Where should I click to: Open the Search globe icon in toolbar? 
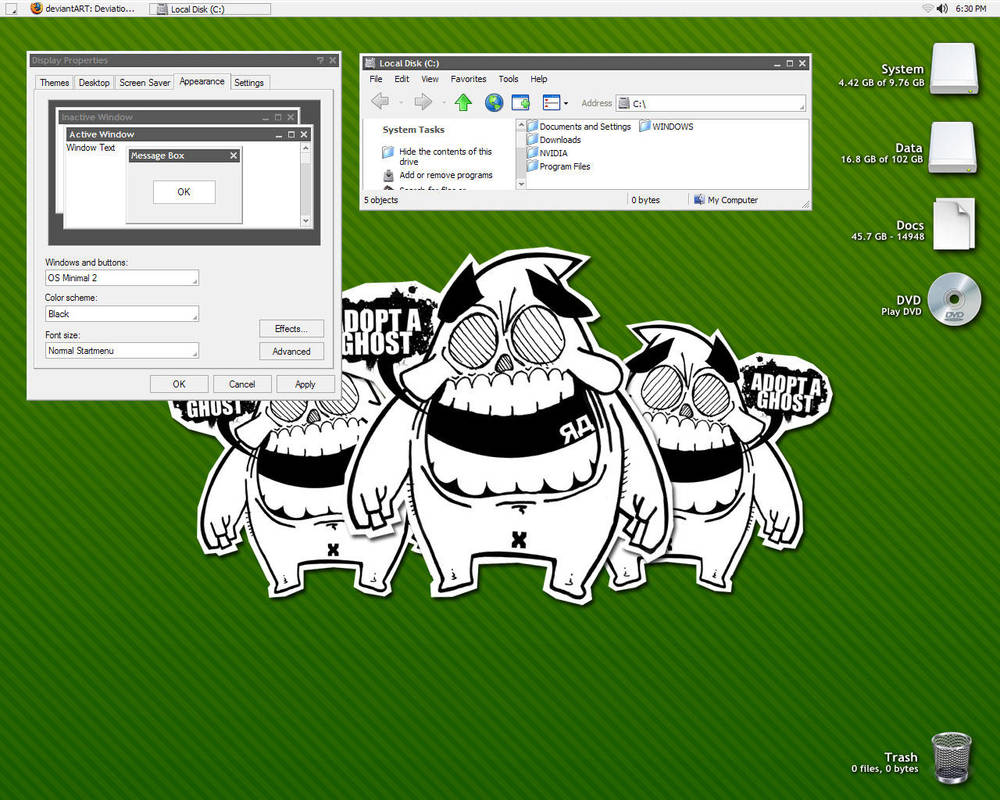click(494, 102)
